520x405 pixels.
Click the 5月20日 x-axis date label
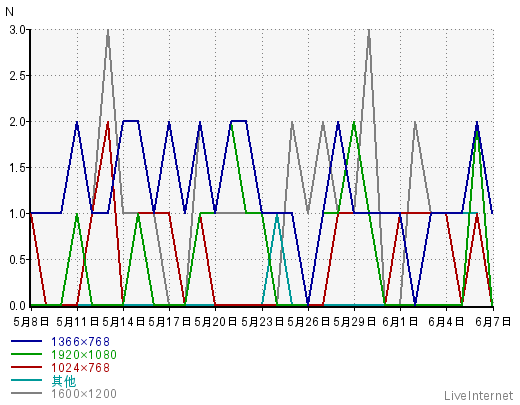click(215, 322)
